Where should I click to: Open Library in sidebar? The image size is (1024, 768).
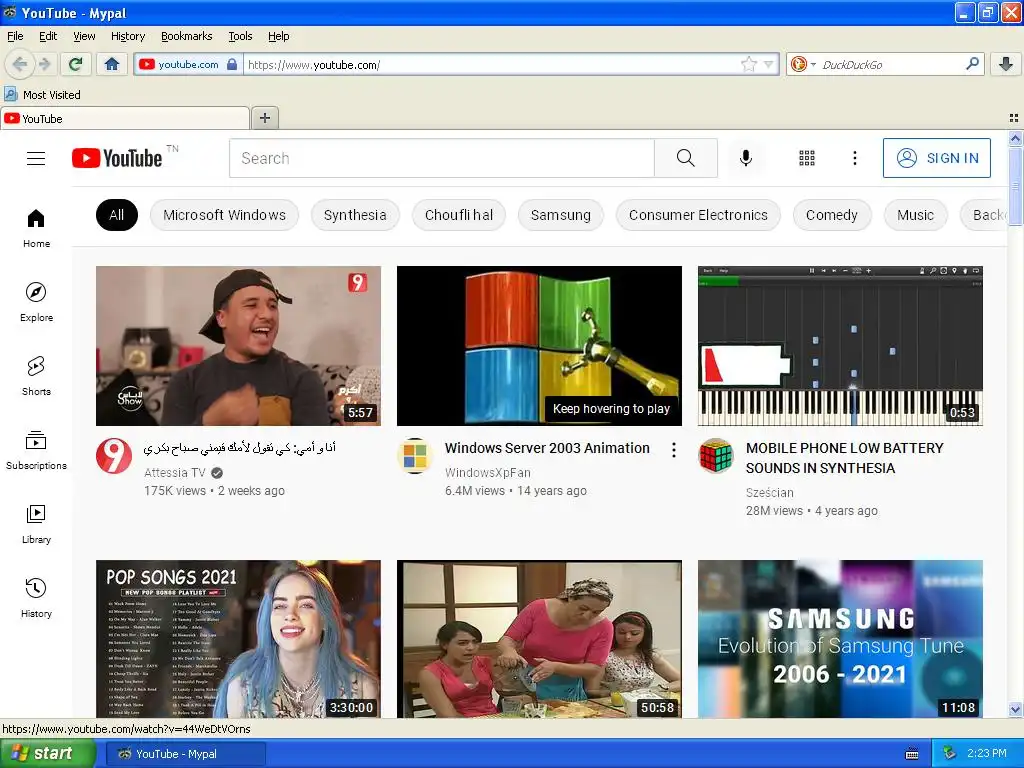[x=36, y=524]
